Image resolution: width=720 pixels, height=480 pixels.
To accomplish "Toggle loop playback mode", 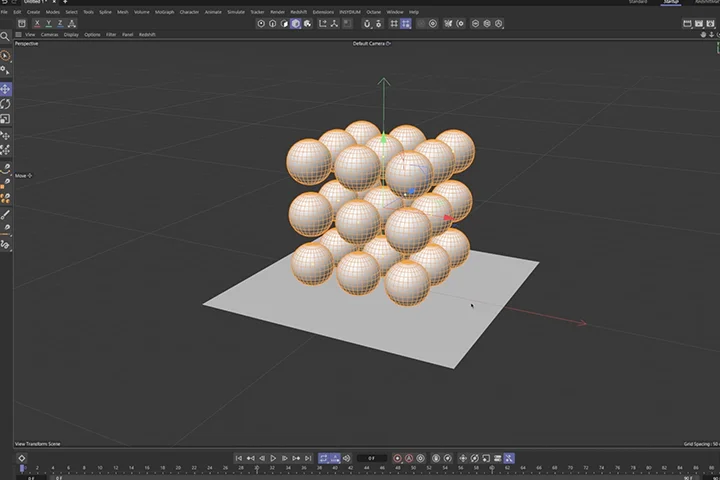I will (x=323, y=458).
